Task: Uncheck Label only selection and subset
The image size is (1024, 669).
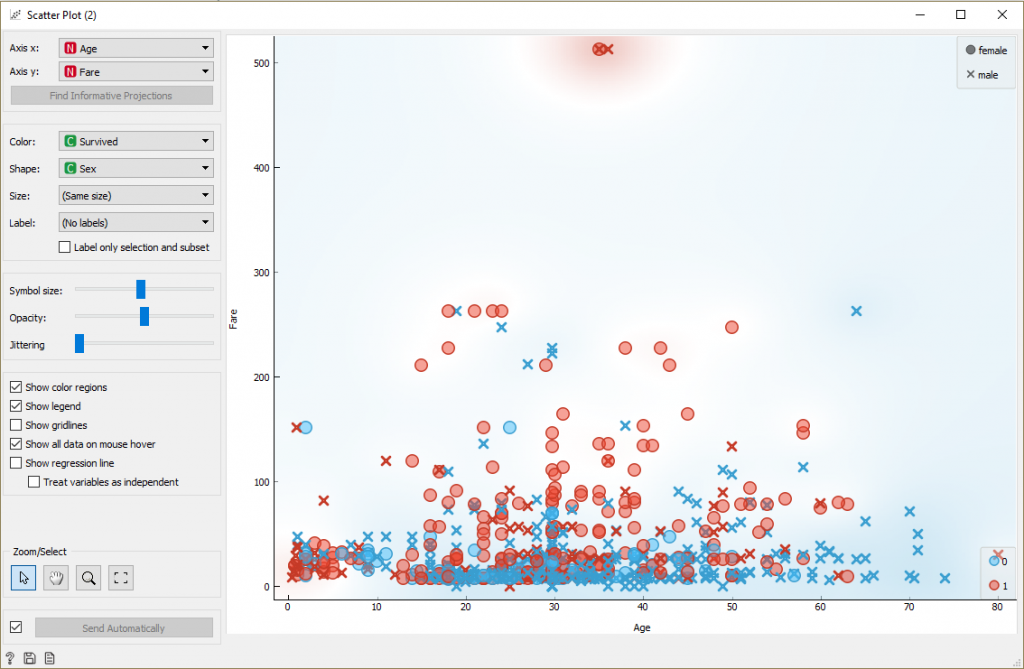Action: [x=64, y=246]
